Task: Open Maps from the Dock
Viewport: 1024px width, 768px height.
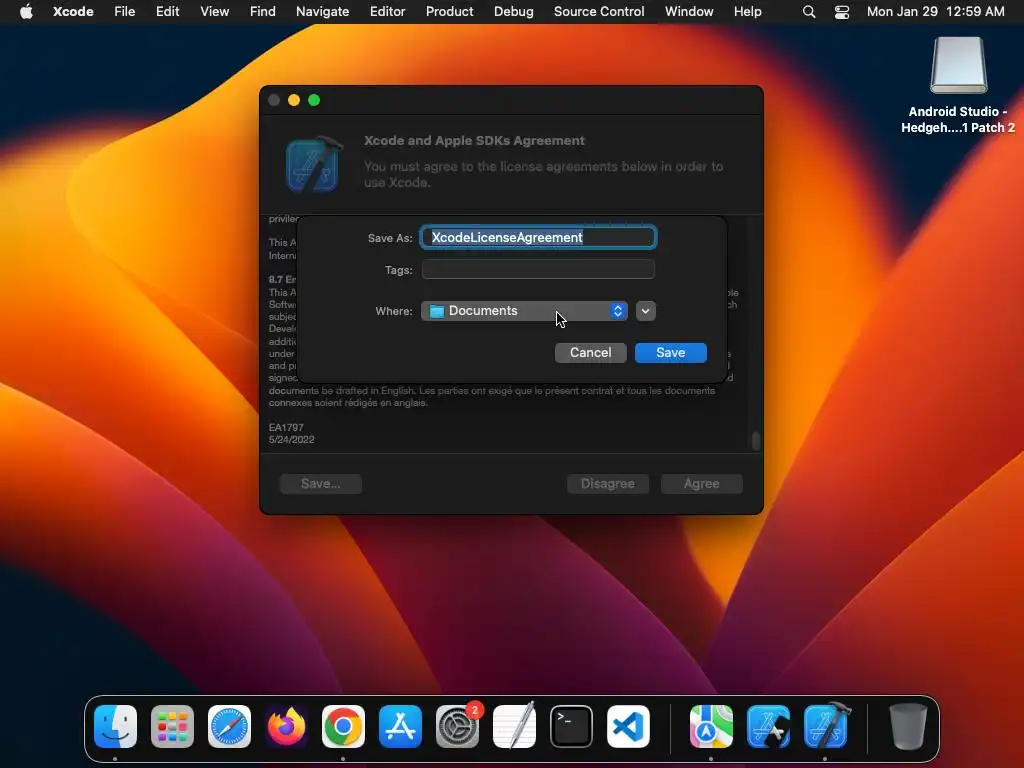Action: click(x=711, y=726)
